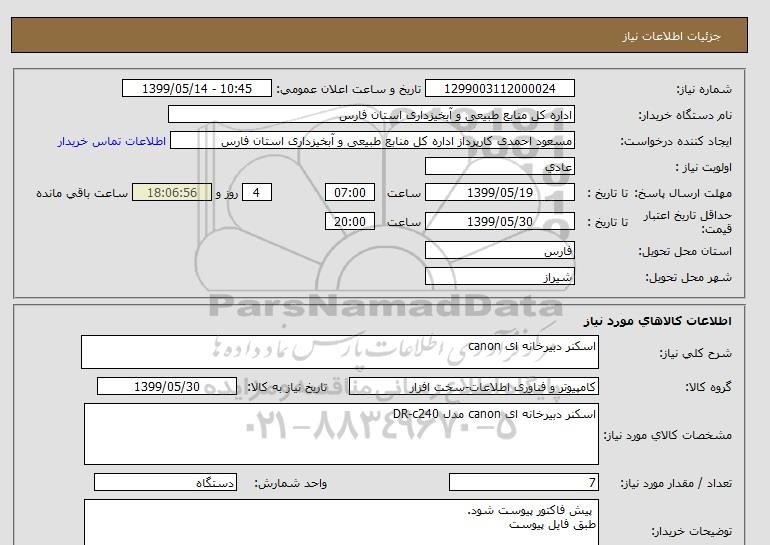Click the buyer notes box about پیش فاکتور
This screenshot has height=545, width=770.
click(x=341, y=522)
